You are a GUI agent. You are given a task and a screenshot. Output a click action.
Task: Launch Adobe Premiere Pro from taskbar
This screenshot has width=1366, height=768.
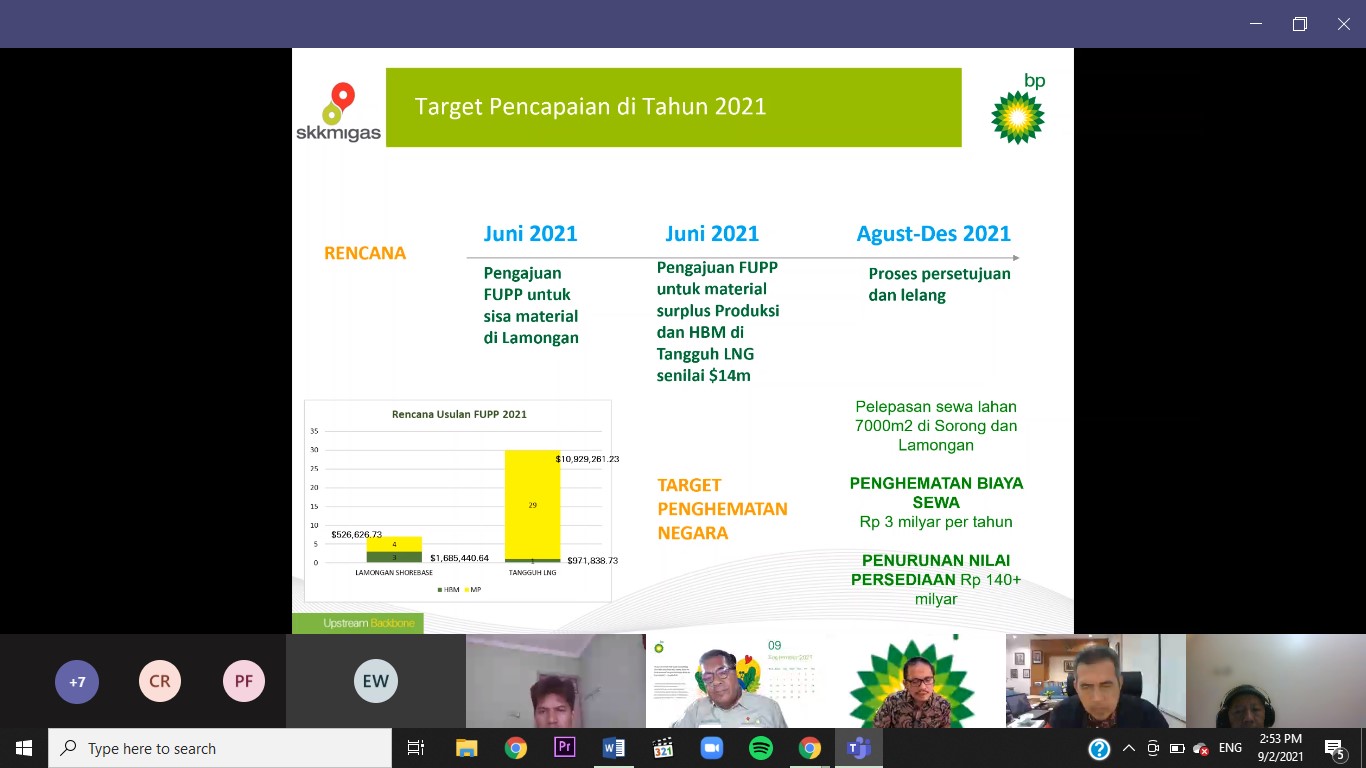(564, 748)
